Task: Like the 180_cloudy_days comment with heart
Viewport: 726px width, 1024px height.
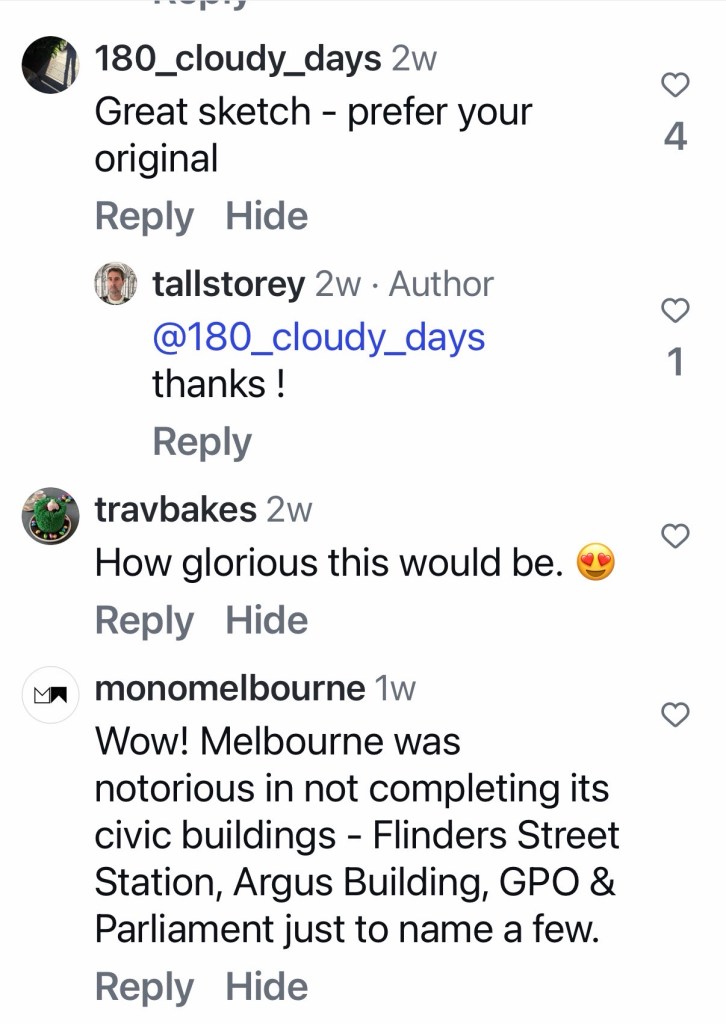Action: point(675,85)
